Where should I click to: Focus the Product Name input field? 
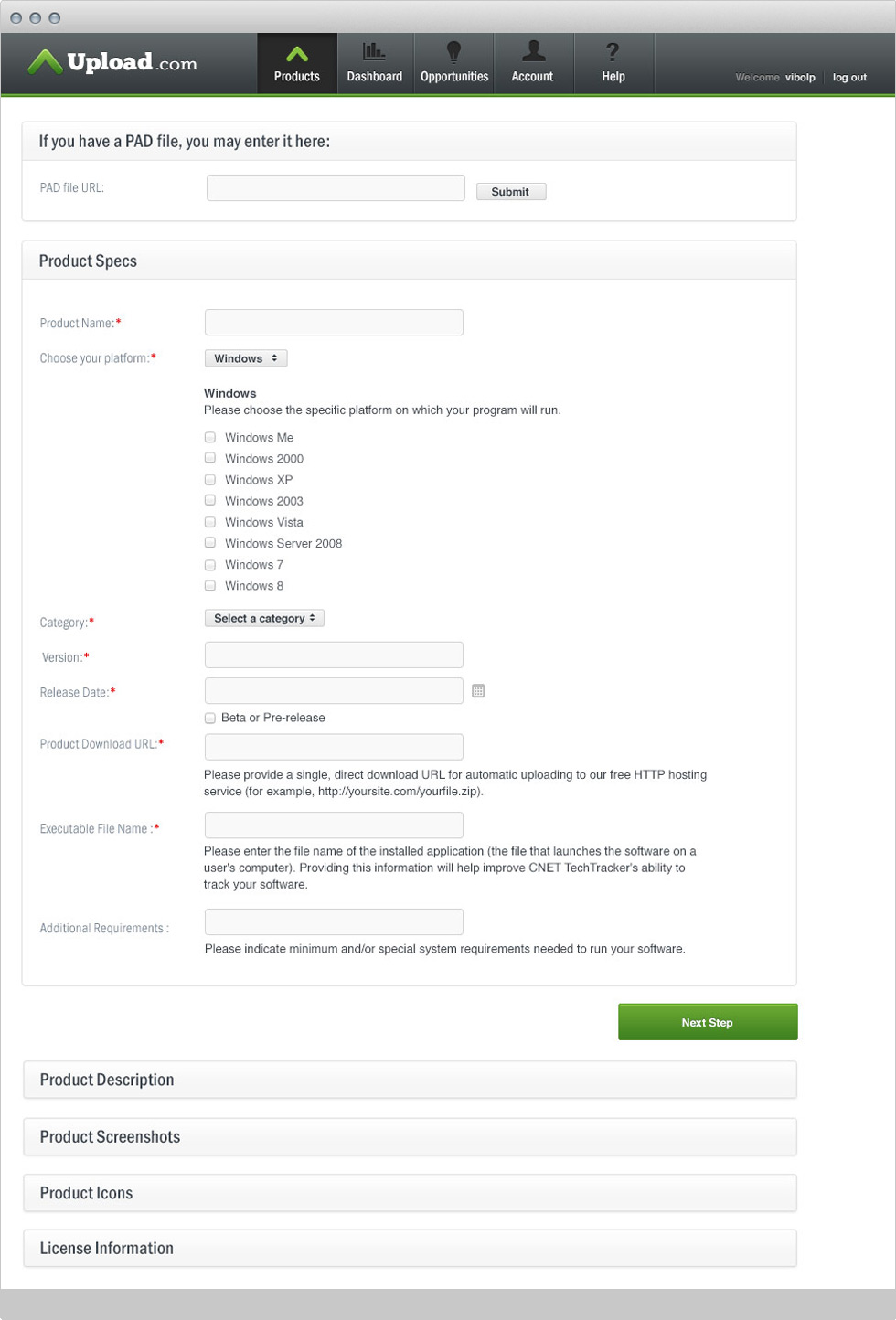pyautogui.click(x=334, y=323)
